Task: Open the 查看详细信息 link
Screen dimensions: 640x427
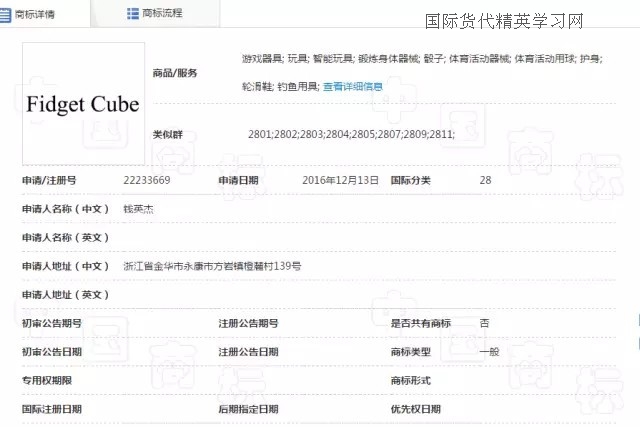Action: [x=352, y=86]
